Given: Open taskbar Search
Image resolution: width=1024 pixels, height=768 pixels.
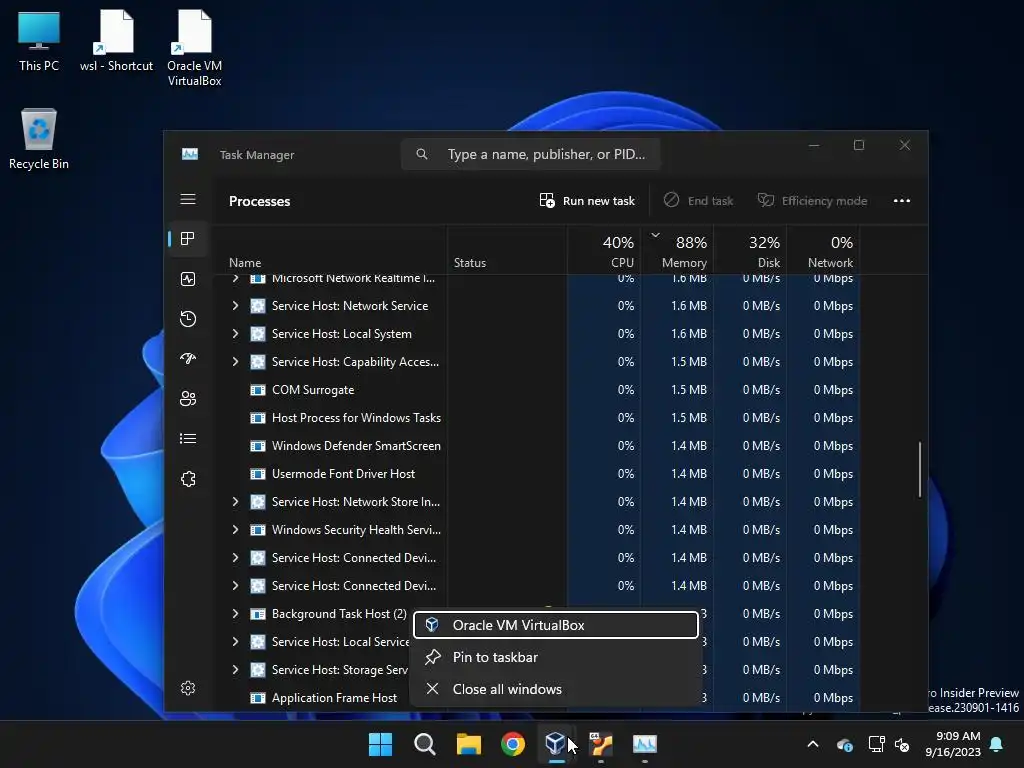Looking at the screenshot, I should click(424, 744).
